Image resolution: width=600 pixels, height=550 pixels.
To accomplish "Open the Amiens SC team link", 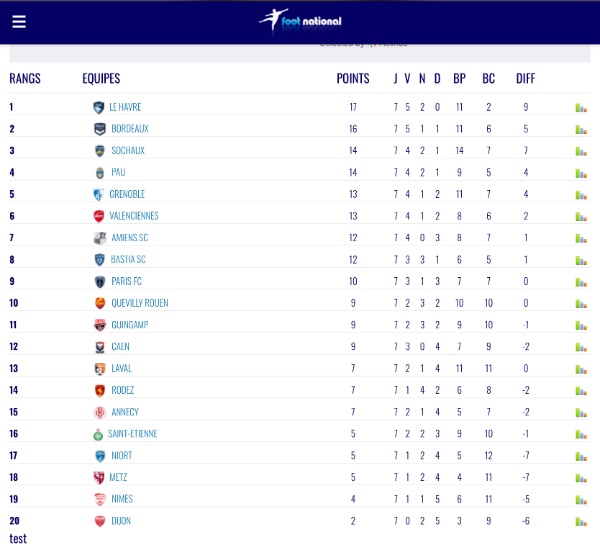I will pyautogui.click(x=130, y=238).
